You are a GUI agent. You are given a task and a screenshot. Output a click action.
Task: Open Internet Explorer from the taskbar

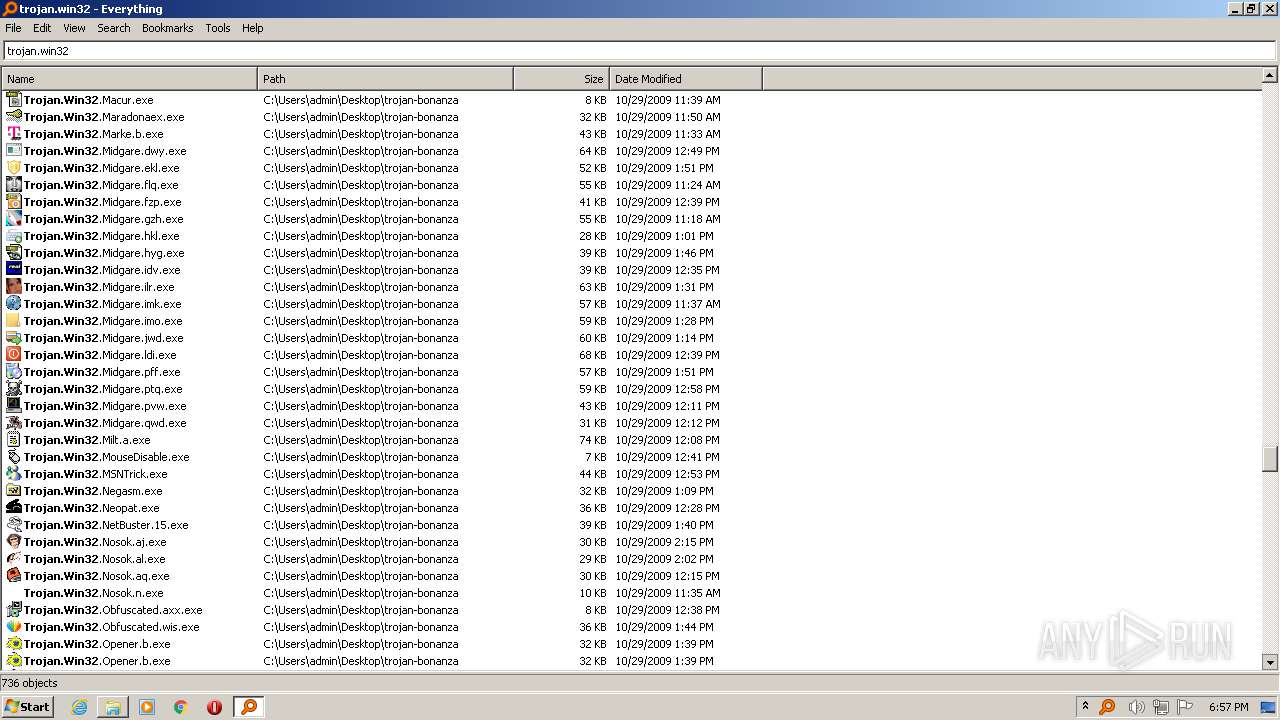click(79, 707)
